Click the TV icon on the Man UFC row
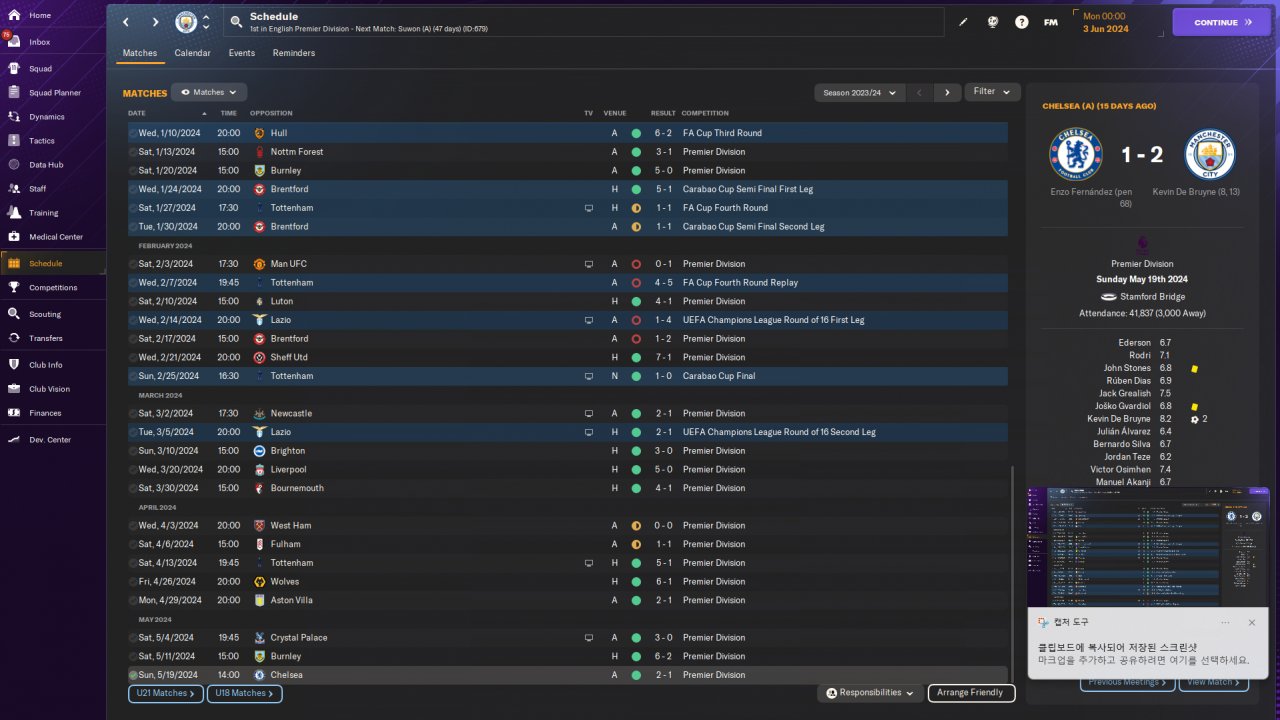This screenshot has height=720, width=1280. click(x=589, y=264)
